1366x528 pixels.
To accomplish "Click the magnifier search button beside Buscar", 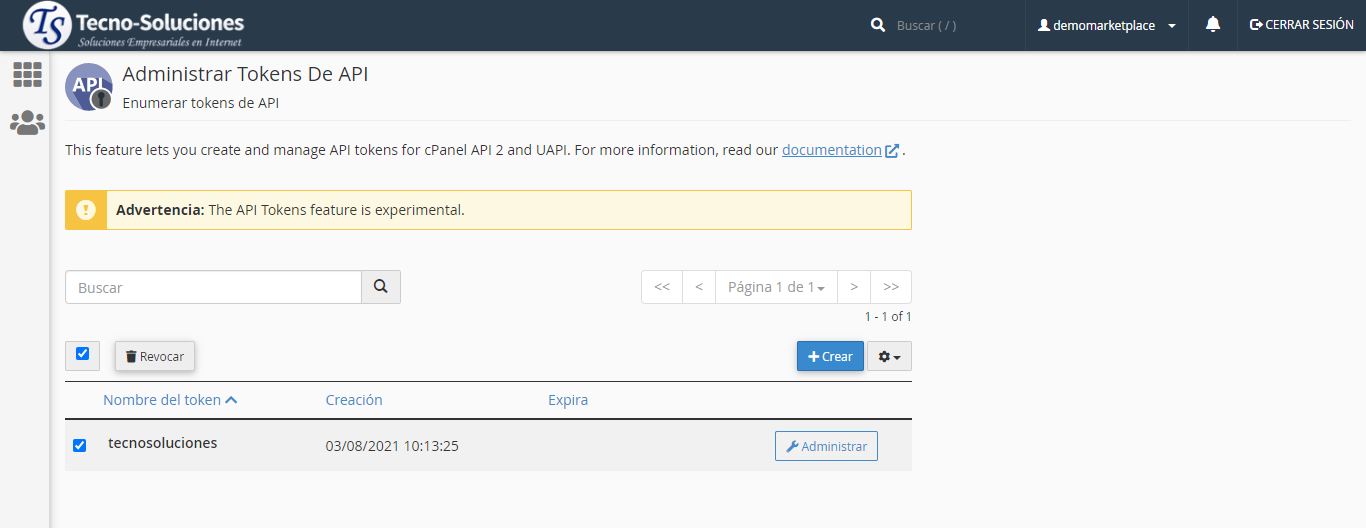I will [380, 287].
